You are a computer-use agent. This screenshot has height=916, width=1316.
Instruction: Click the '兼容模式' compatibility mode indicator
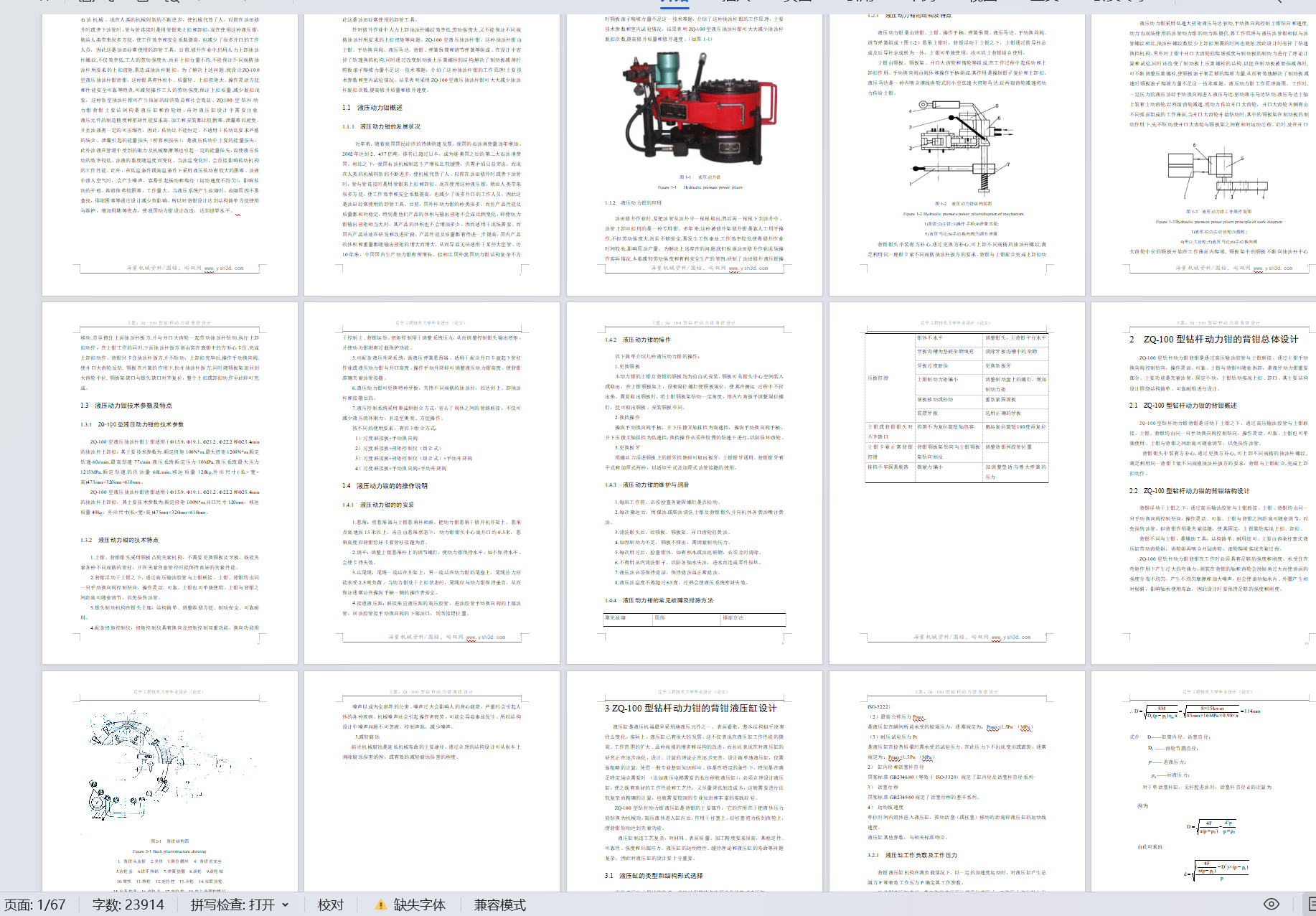coord(500,905)
